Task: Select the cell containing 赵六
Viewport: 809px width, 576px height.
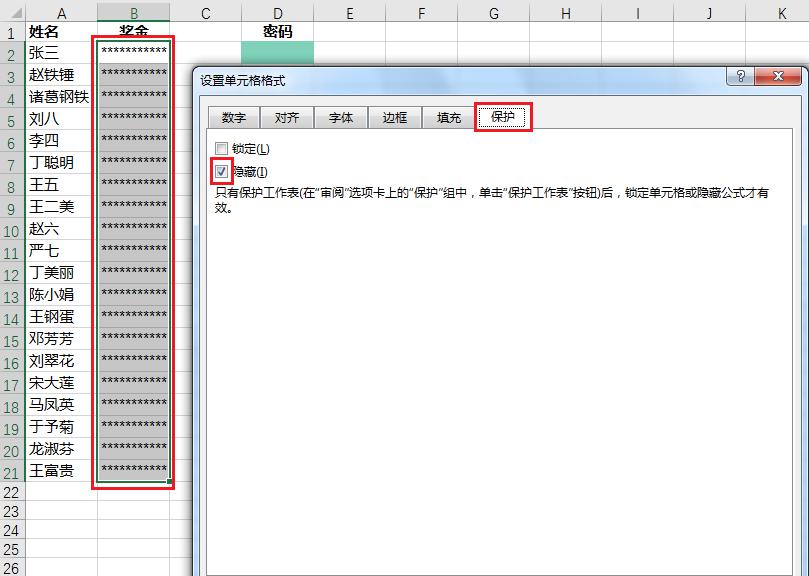Action: [61, 229]
